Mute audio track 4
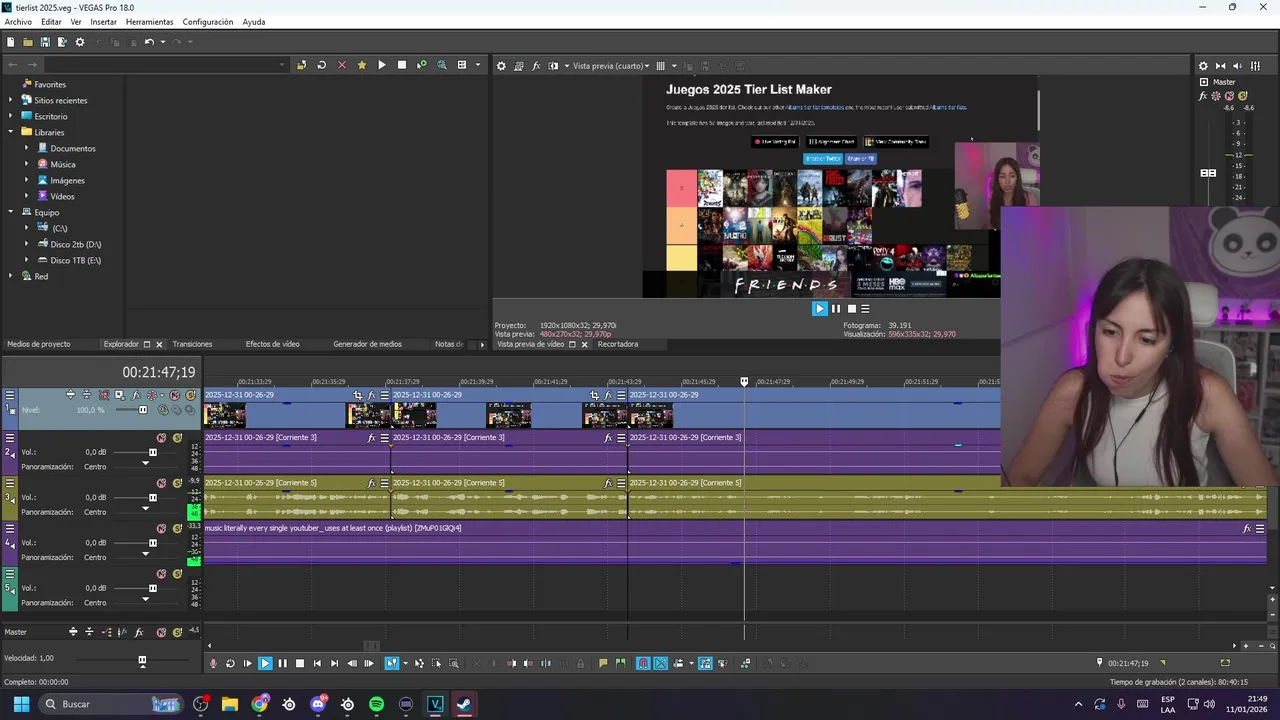Image resolution: width=1280 pixels, height=720 pixels. pos(161,528)
